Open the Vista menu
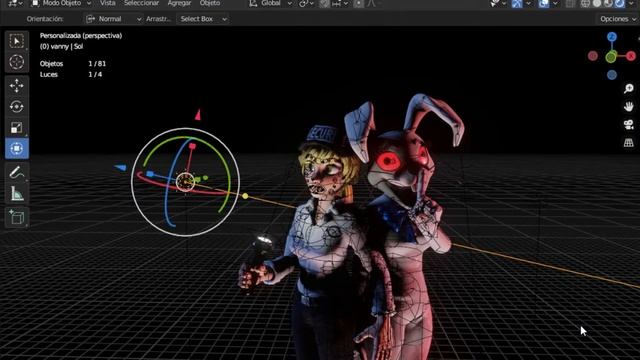The width and height of the screenshot is (640, 360). coord(108,3)
